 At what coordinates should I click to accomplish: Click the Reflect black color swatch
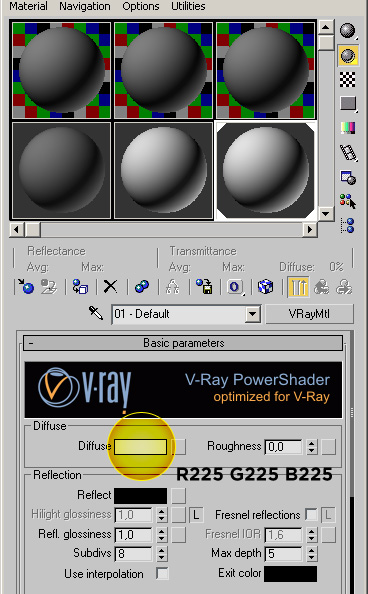coord(141,496)
